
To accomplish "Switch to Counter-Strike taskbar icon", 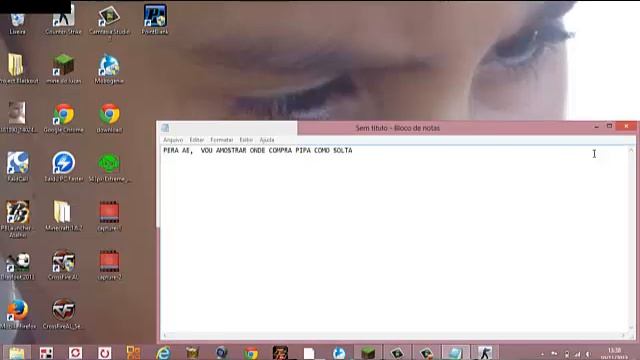I will pos(485,353).
